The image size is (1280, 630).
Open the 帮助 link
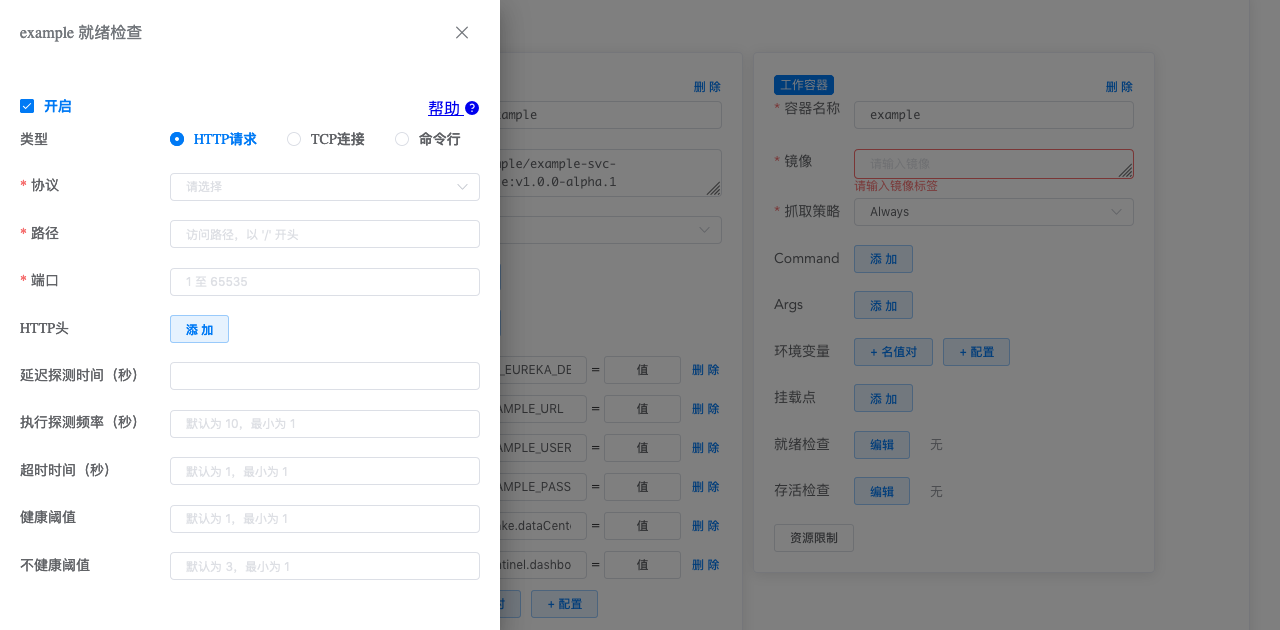[x=445, y=108]
